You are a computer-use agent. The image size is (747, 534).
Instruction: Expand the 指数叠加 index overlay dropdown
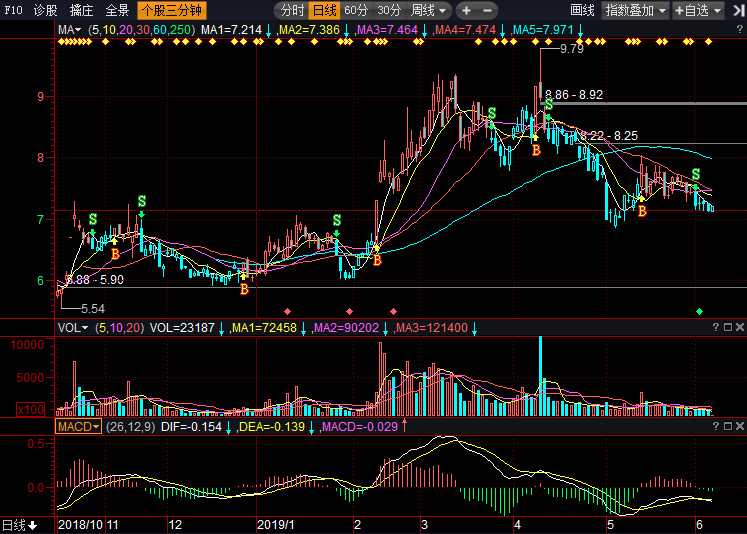coord(636,10)
